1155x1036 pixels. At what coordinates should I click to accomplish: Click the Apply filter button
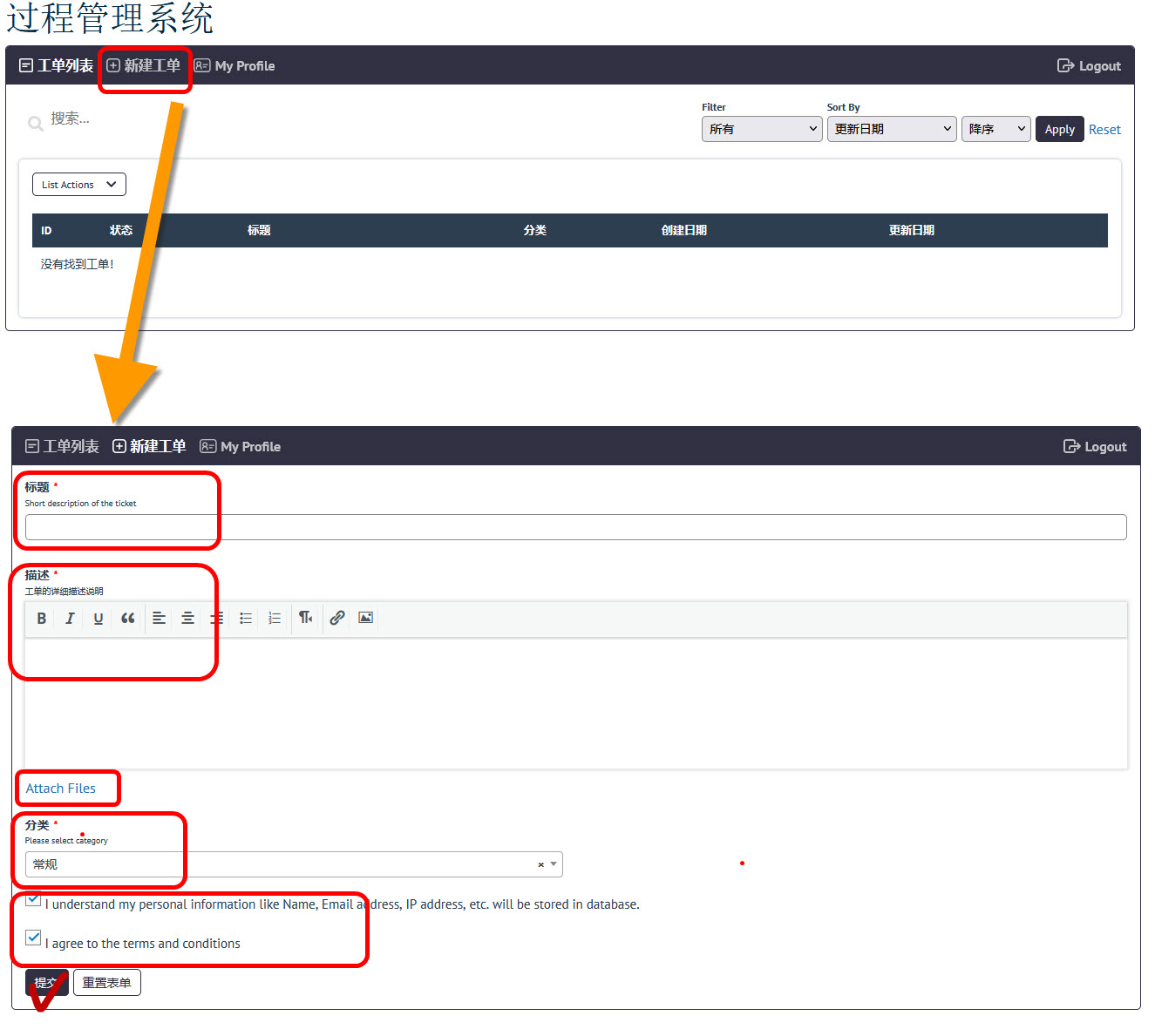(x=1059, y=129)
